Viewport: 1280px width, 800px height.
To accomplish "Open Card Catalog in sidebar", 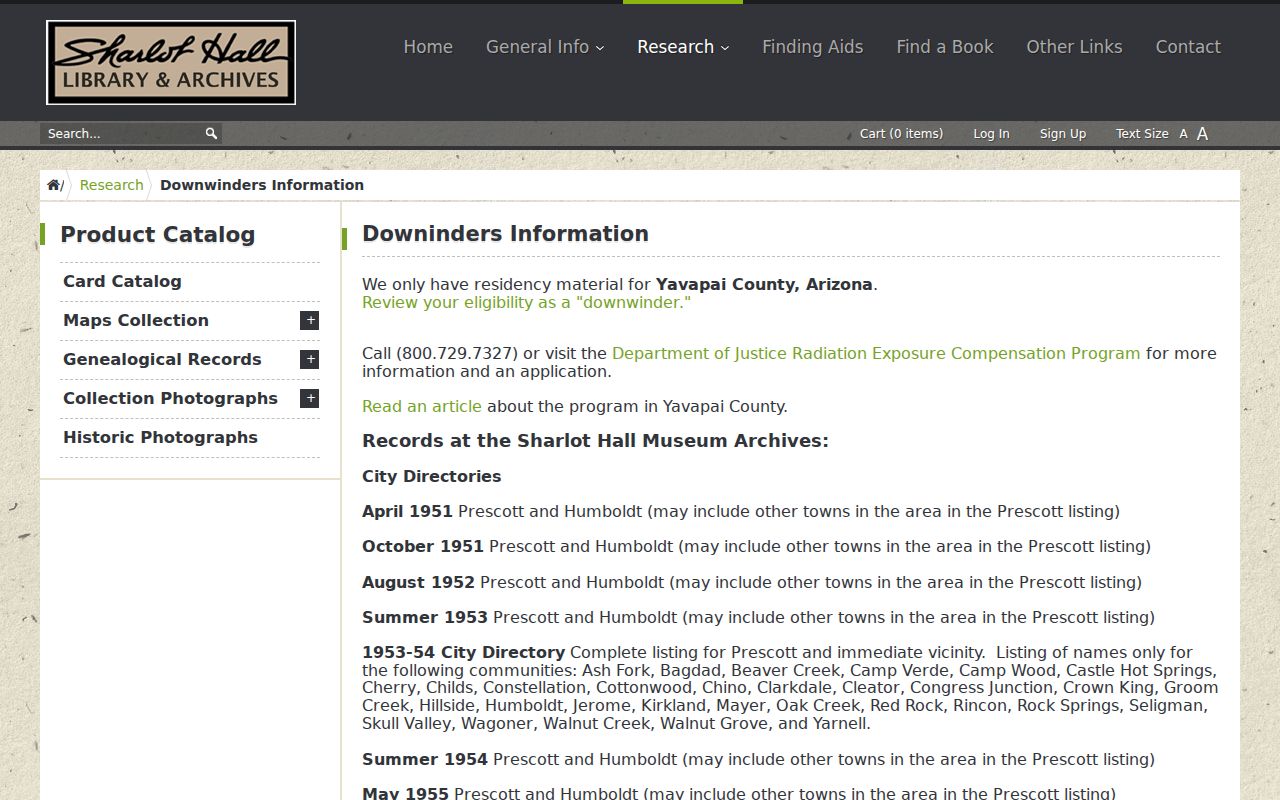I will click(122, 282).
